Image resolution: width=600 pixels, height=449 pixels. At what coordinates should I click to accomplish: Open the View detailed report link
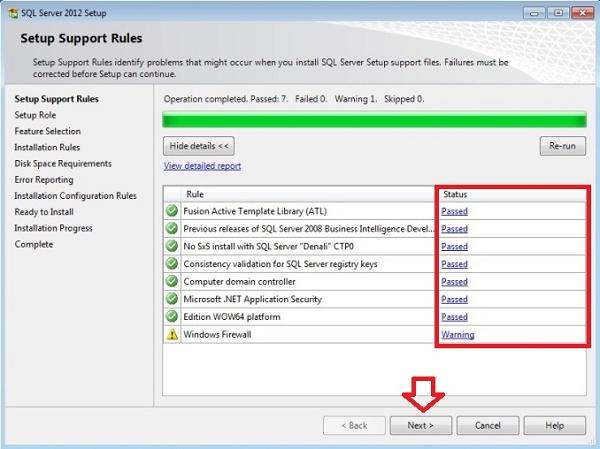pos(202,166)
